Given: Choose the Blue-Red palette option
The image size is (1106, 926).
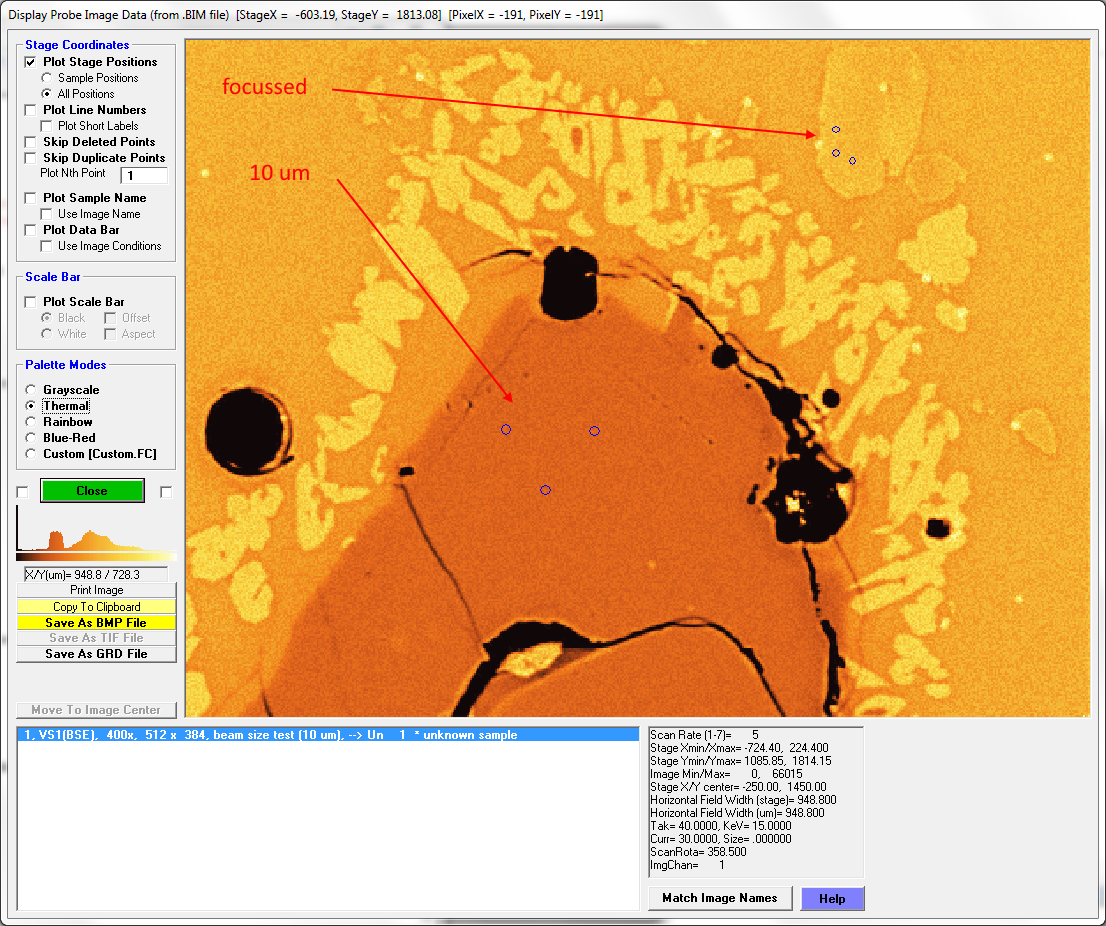Looking at the screenshot, I should (32, 438).
